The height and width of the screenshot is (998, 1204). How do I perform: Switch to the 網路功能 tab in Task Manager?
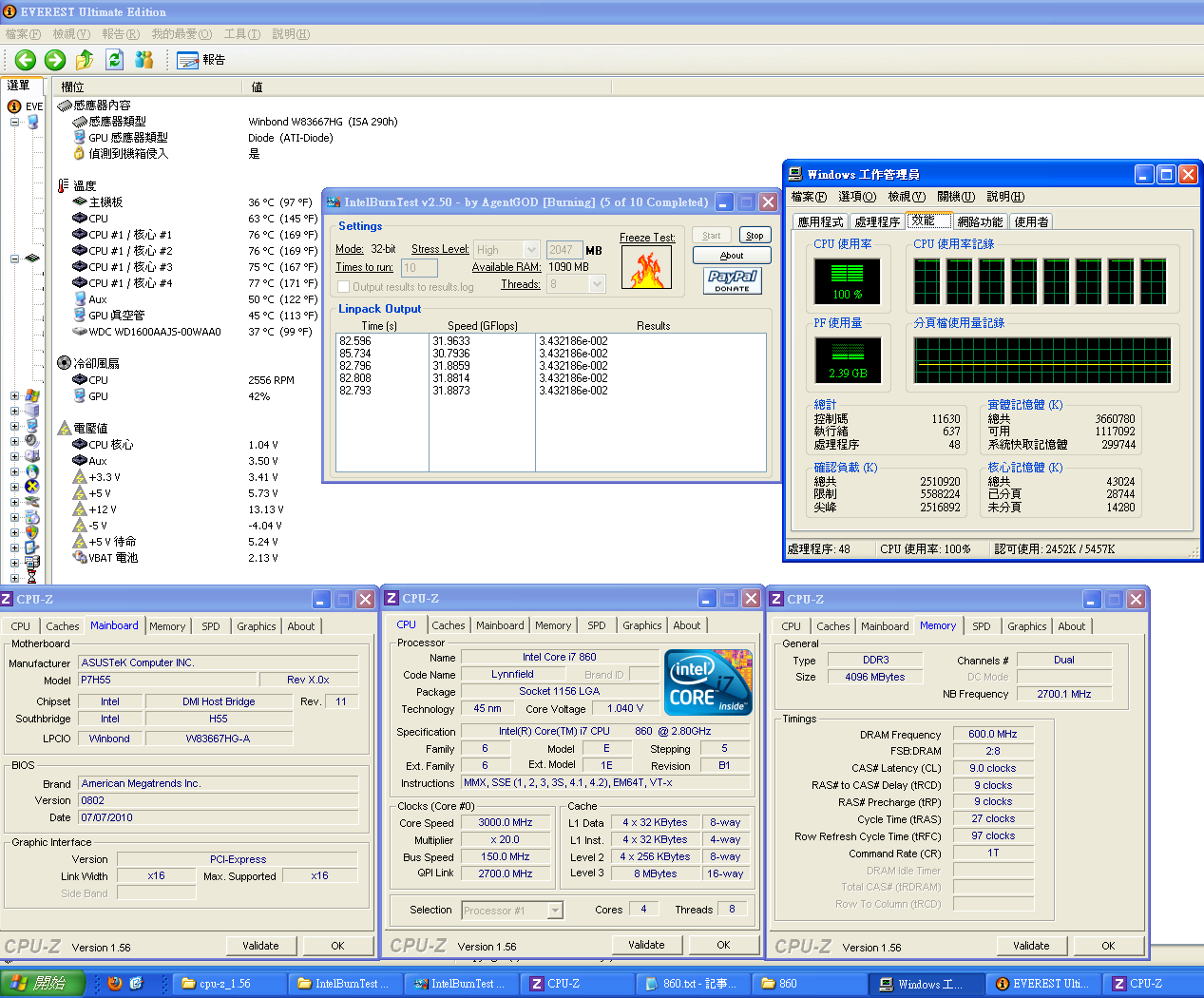(x=980, y=221)
